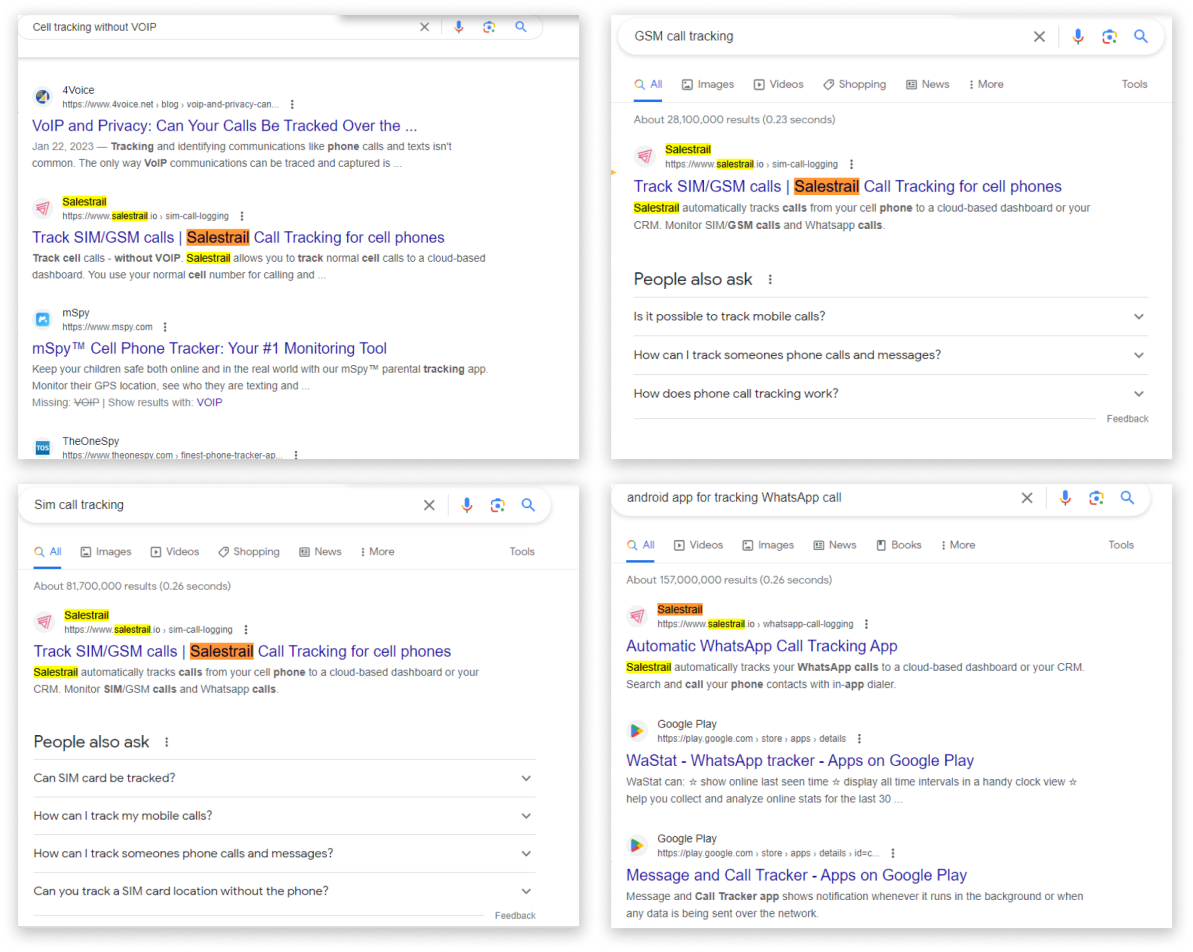Expand 'Can you track a SIM card location without the phone?'
The image size is (1193, 952).
[284, 891]
